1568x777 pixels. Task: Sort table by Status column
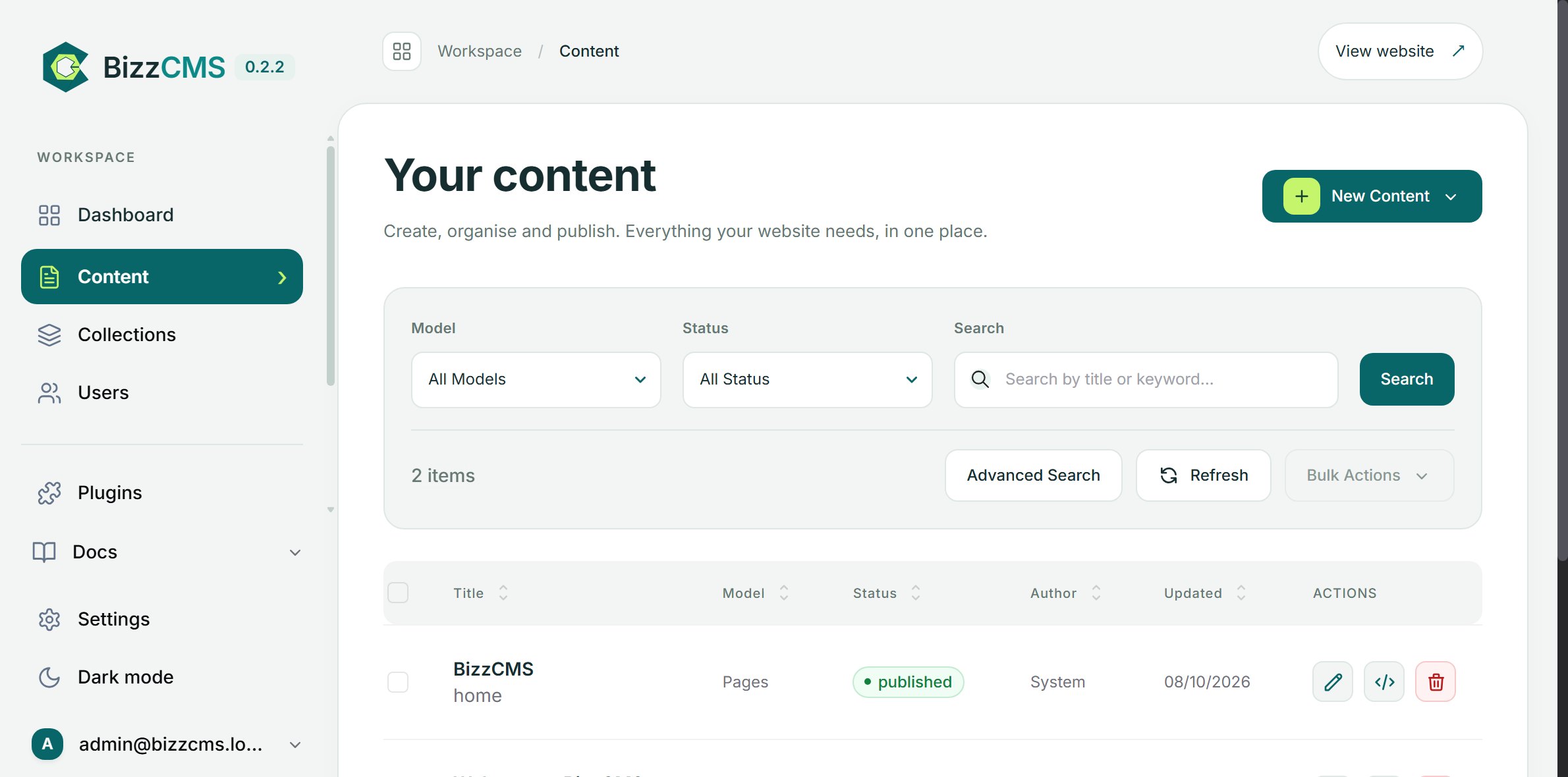[x=886, y=593]
